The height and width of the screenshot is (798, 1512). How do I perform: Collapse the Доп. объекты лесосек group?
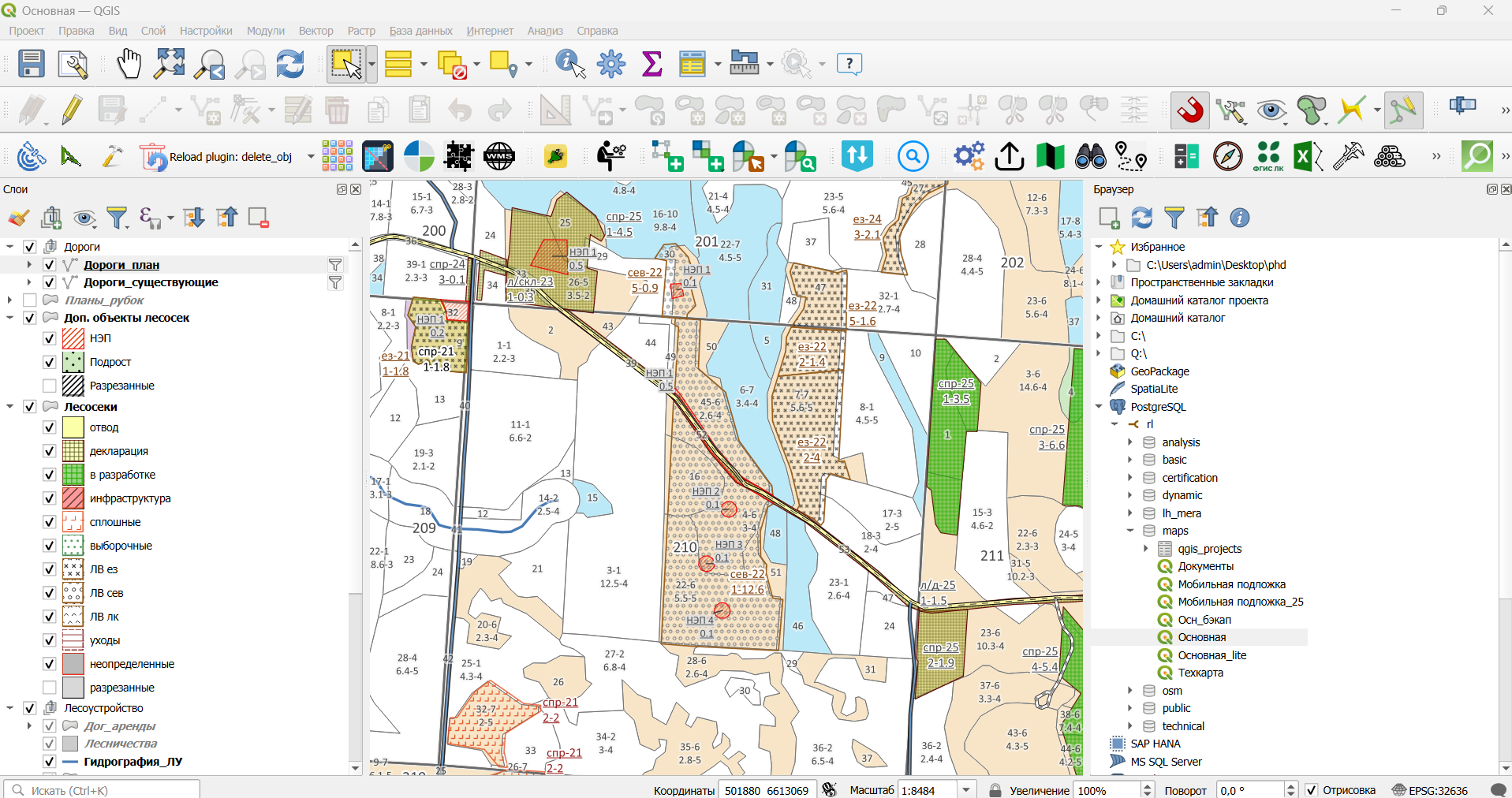tap(10, 318)
